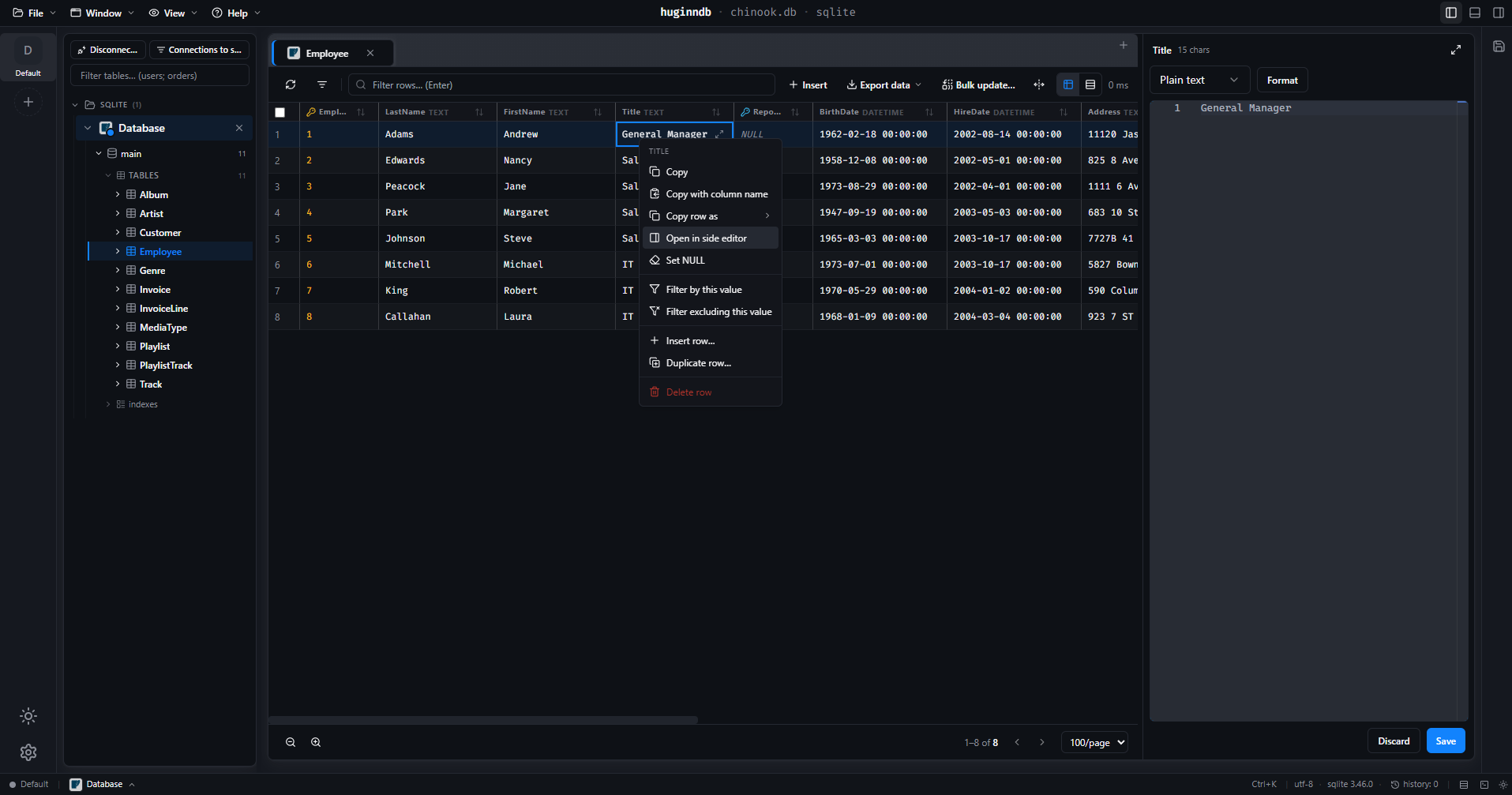Expand cell editor icon in Title cell

[x=719, y=134]
